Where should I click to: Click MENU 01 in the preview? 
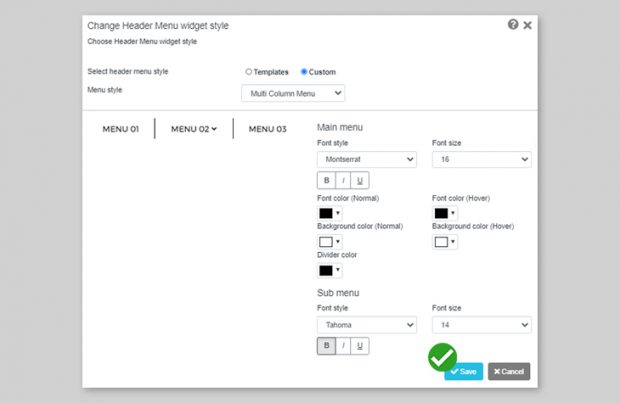[120, 129]
